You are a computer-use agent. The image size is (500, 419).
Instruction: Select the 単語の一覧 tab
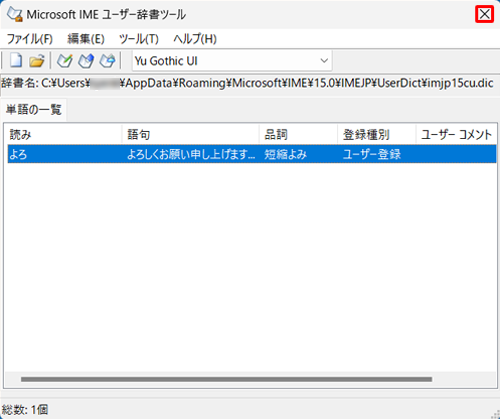[x=34, y=110]
